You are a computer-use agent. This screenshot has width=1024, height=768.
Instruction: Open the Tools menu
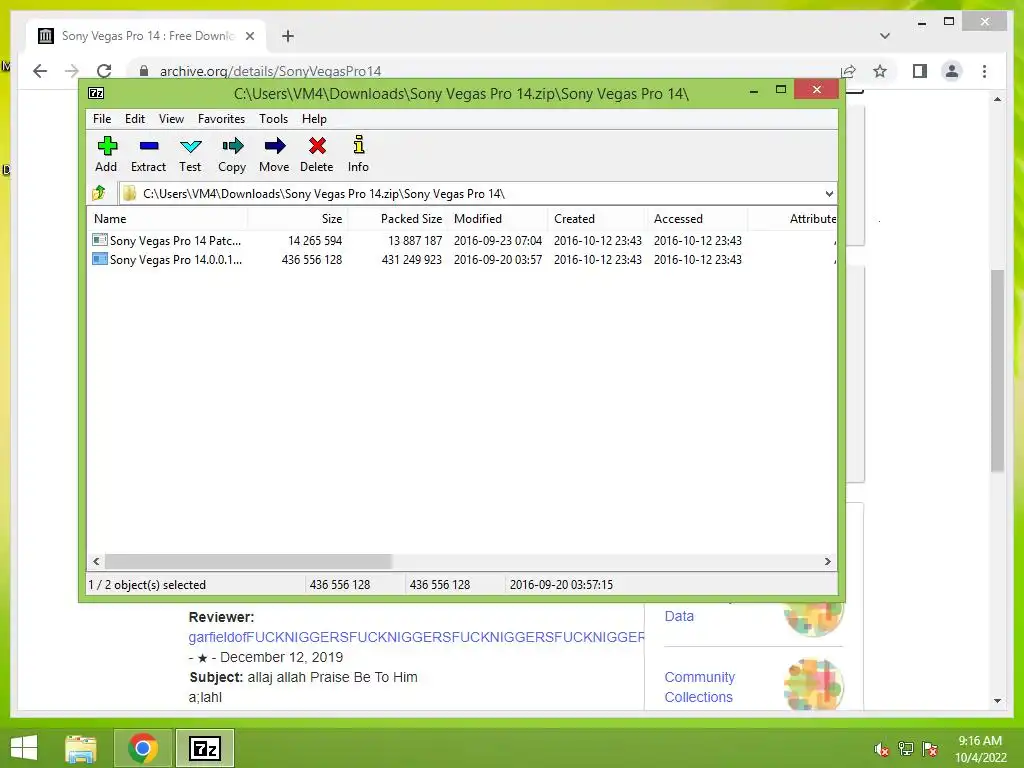273,119
